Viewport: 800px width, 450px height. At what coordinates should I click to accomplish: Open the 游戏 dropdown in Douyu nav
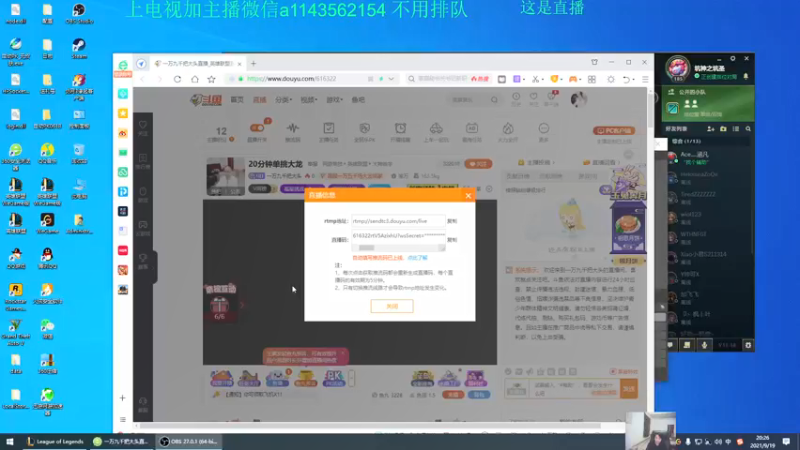tap(334, 100)
